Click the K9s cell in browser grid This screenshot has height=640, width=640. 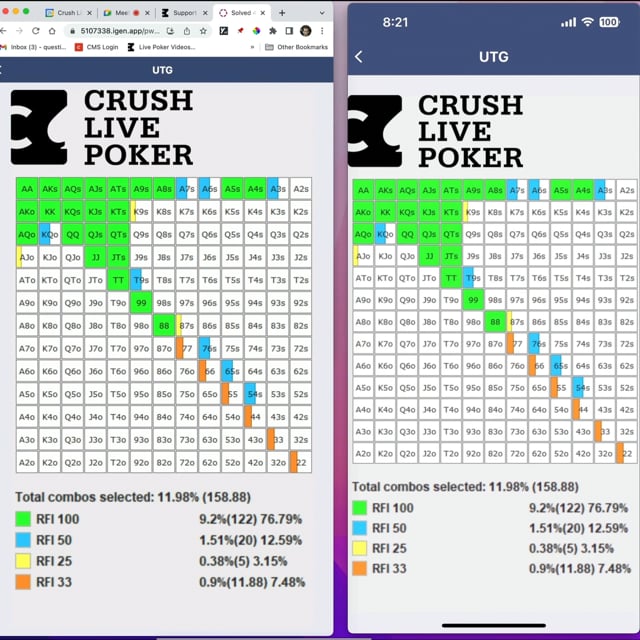(x=141, y=212)
